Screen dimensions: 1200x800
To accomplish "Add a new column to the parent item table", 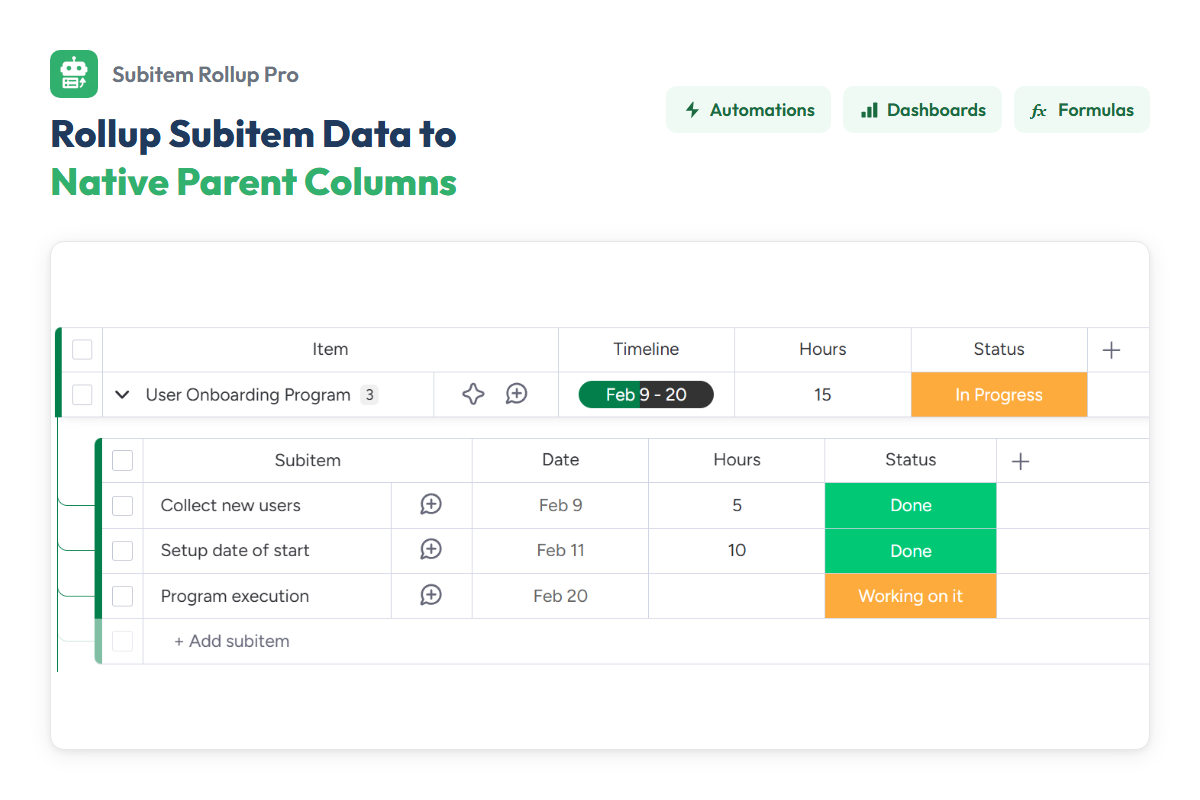I will click(x=1111, y=350).
